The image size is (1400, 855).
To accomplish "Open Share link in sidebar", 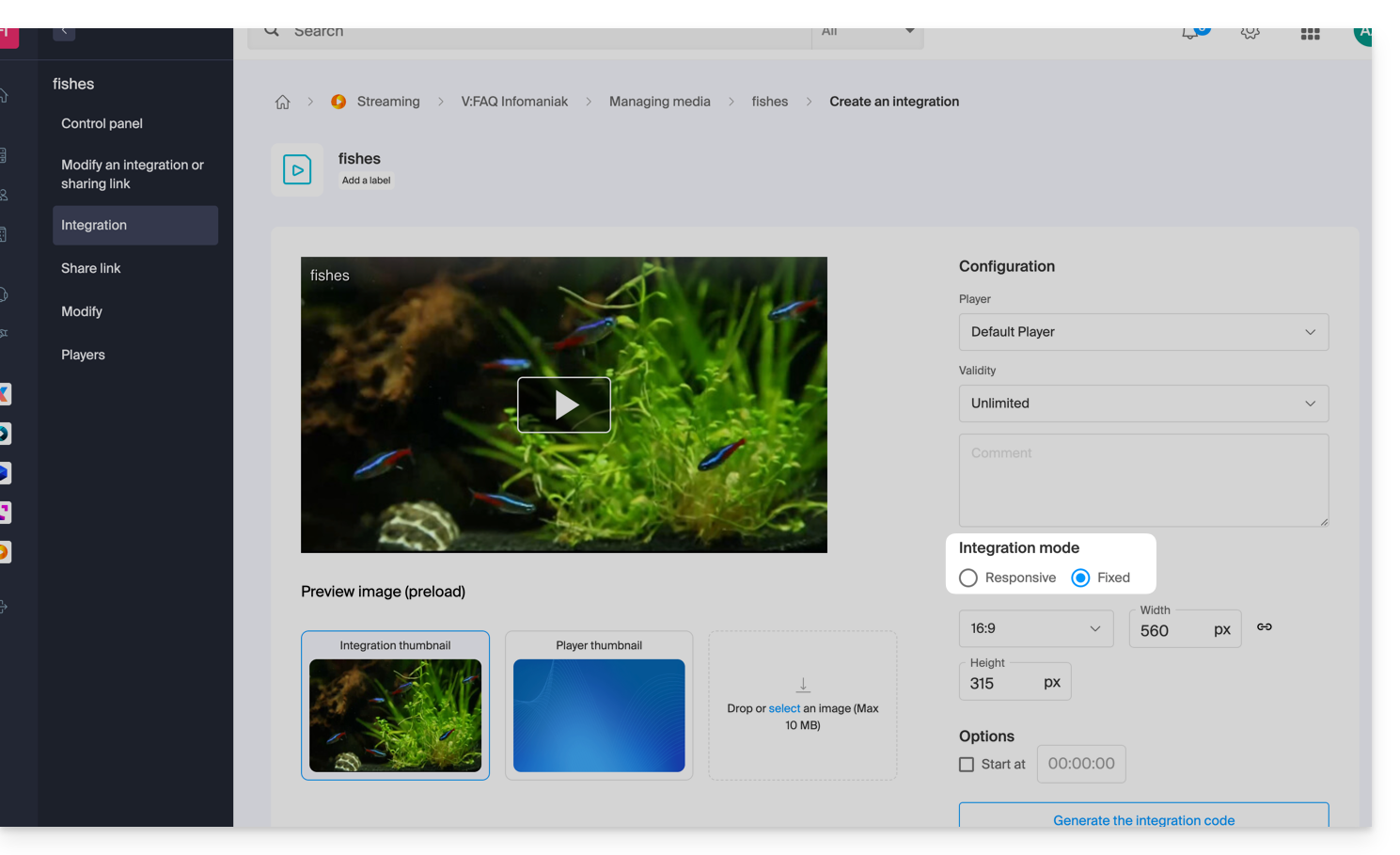I will [91, 268].
